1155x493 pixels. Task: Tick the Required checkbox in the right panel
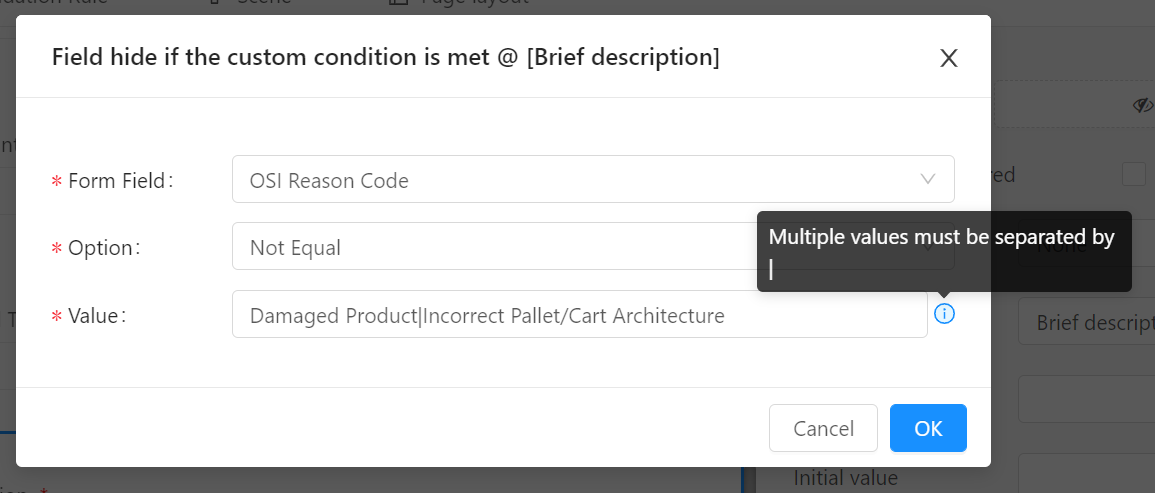click(1134, 175)
